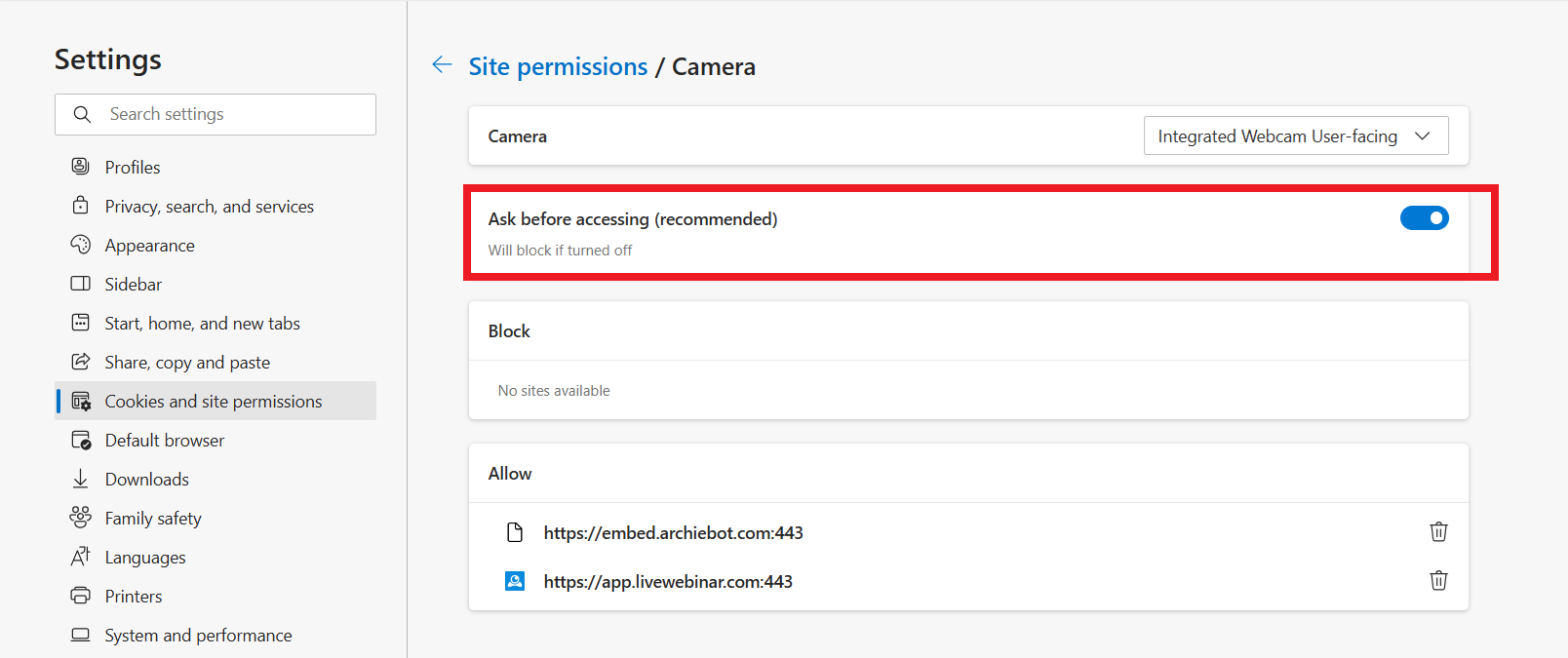Turn off Ask before accessing toggle
Viewport: 1568px width, 658px height.
(1424, 218)
